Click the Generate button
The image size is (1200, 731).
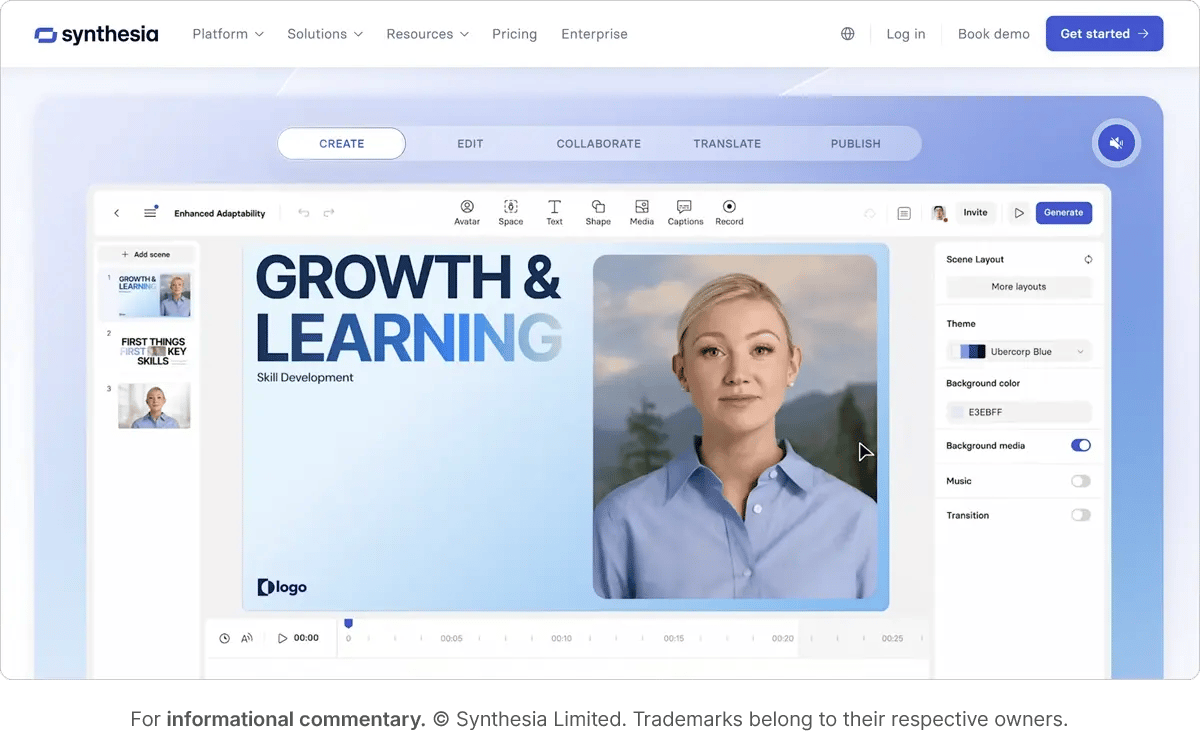click(1063, 212)
